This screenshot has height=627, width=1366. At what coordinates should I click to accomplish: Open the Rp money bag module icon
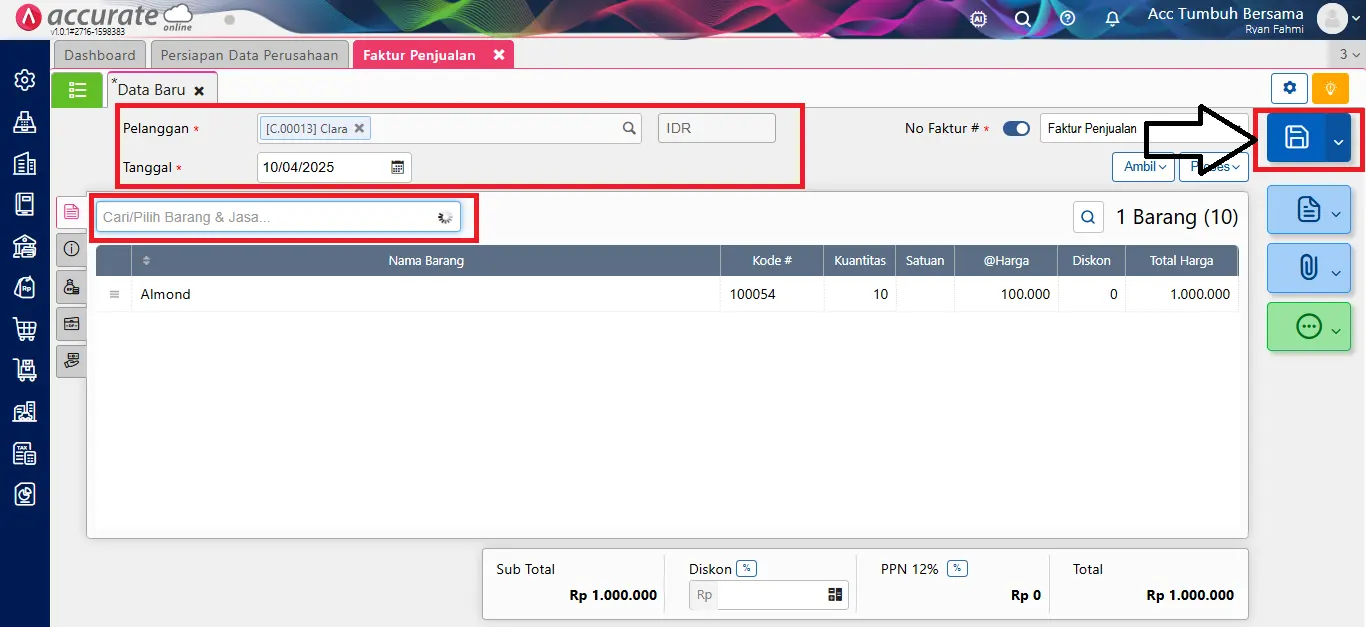[24, 287]
